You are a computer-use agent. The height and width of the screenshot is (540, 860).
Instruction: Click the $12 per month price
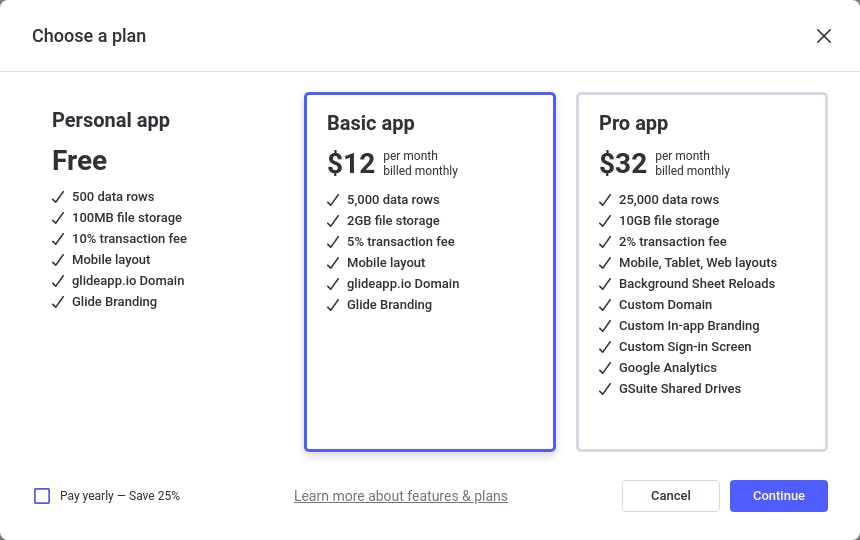pos(351,163)
